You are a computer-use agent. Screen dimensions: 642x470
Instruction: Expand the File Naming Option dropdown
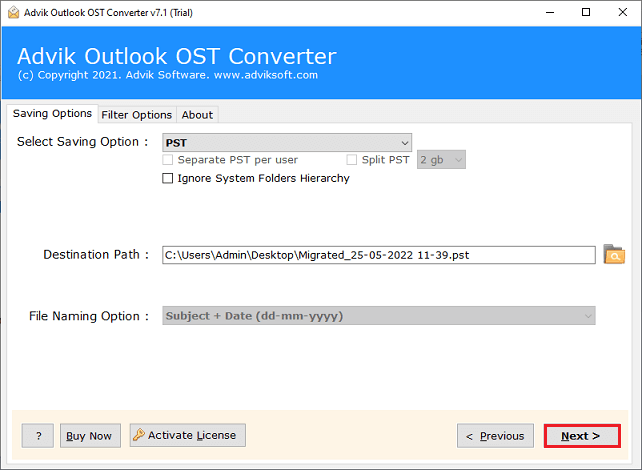(x=379, y=316)
